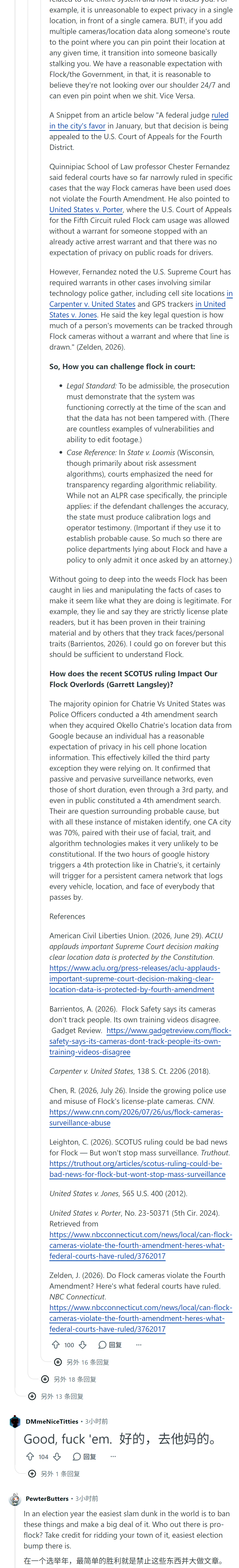Downvote DMmeNiceTitties' comment

click(x=57, y=1457)
